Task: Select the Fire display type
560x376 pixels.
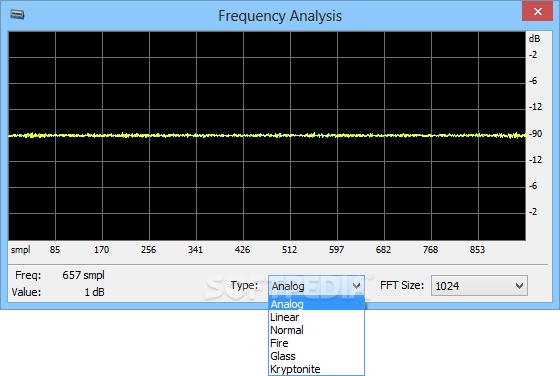Action: [316, 343]
